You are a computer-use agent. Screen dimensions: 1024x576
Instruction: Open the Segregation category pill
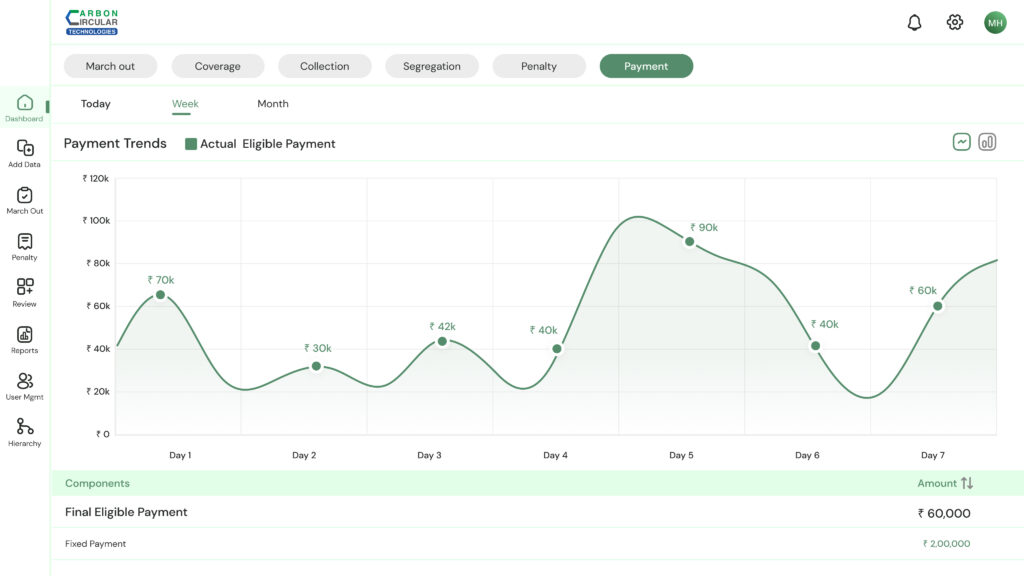tap(432, 66)
